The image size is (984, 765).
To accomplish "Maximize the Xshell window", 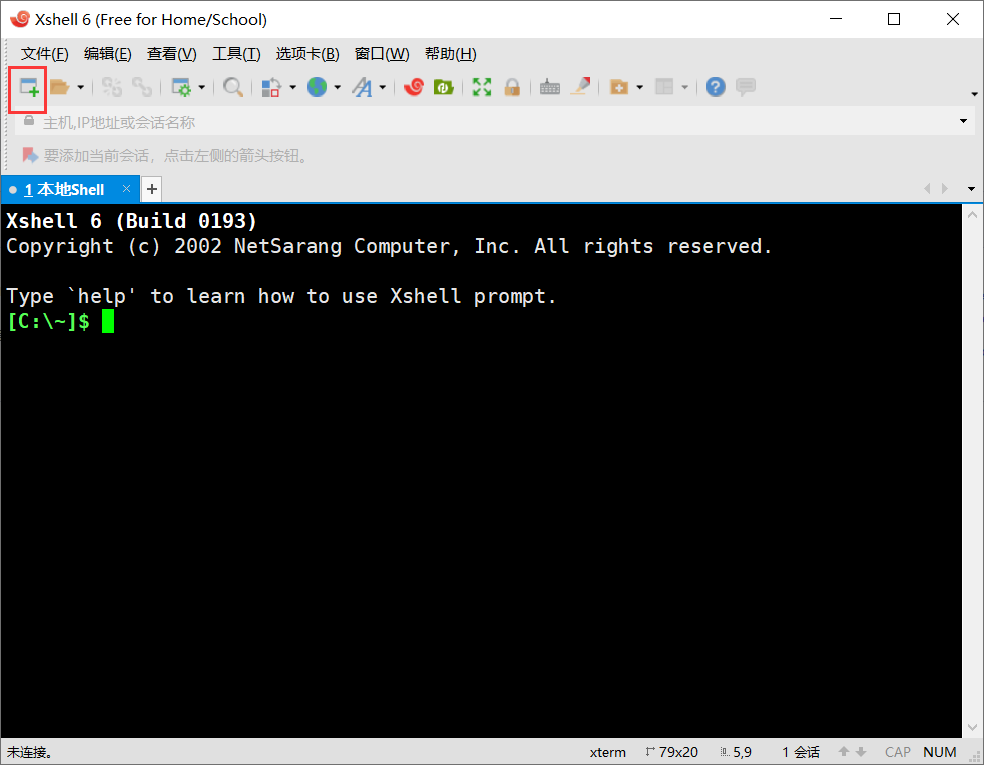I will coord(894,19).
